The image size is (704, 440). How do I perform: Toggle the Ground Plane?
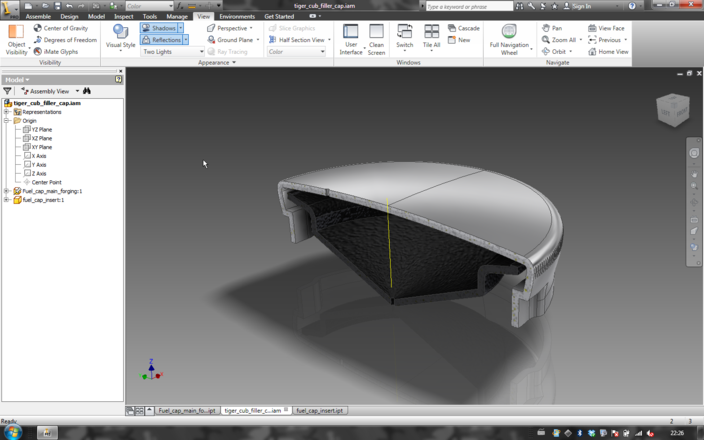click(x=230, y=40)
